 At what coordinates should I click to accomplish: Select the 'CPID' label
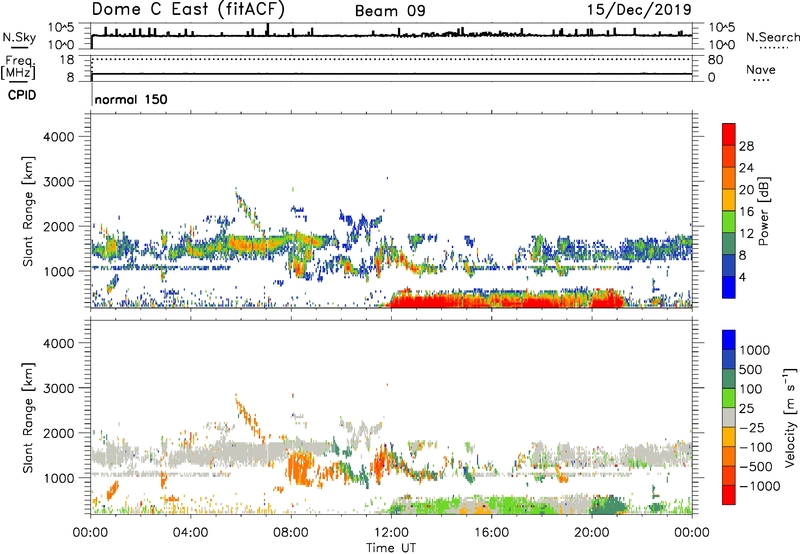[22, 95]
